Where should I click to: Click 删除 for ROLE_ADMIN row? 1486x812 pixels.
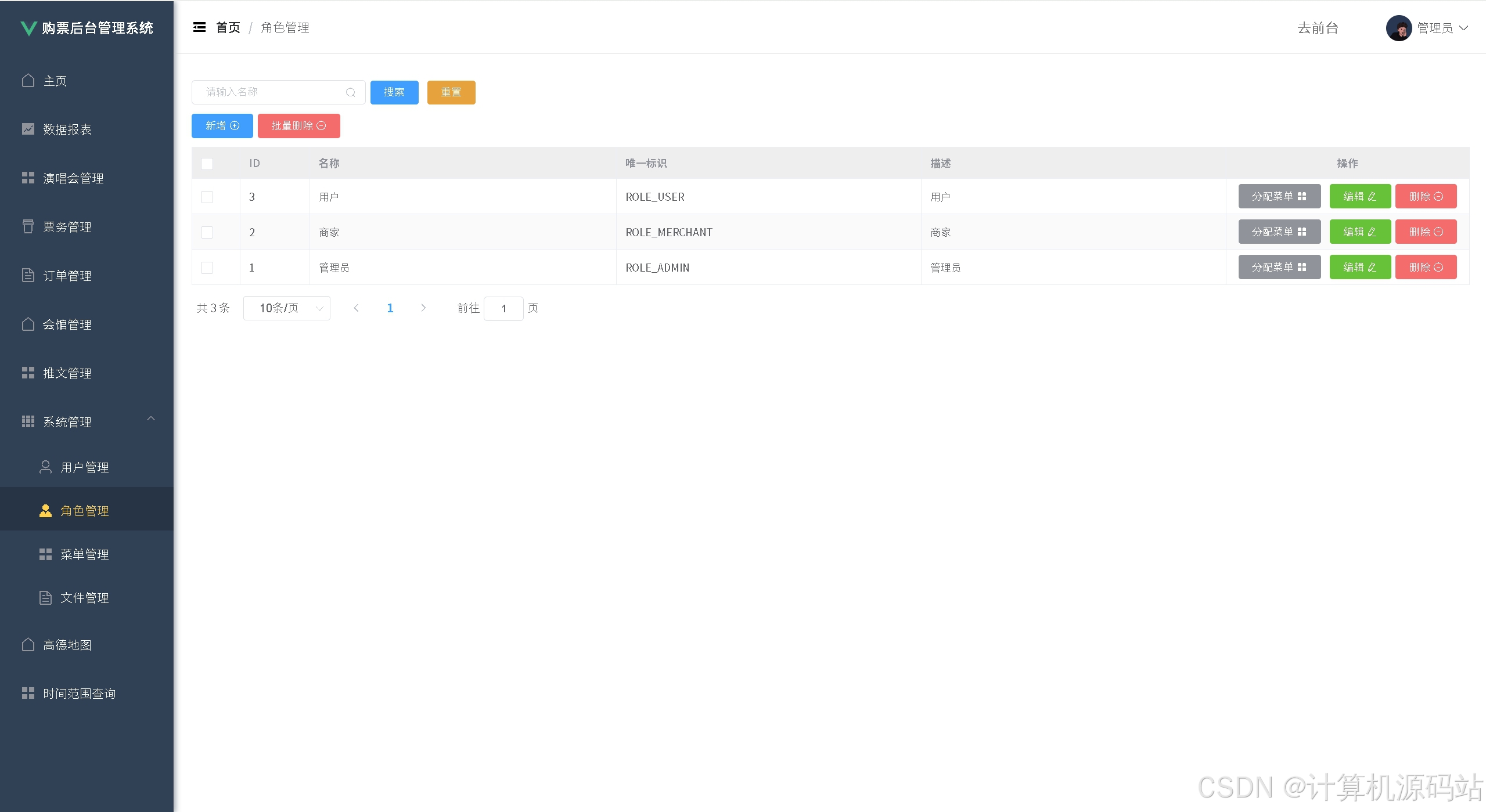pyautogui.click(x=1426, y=267)
